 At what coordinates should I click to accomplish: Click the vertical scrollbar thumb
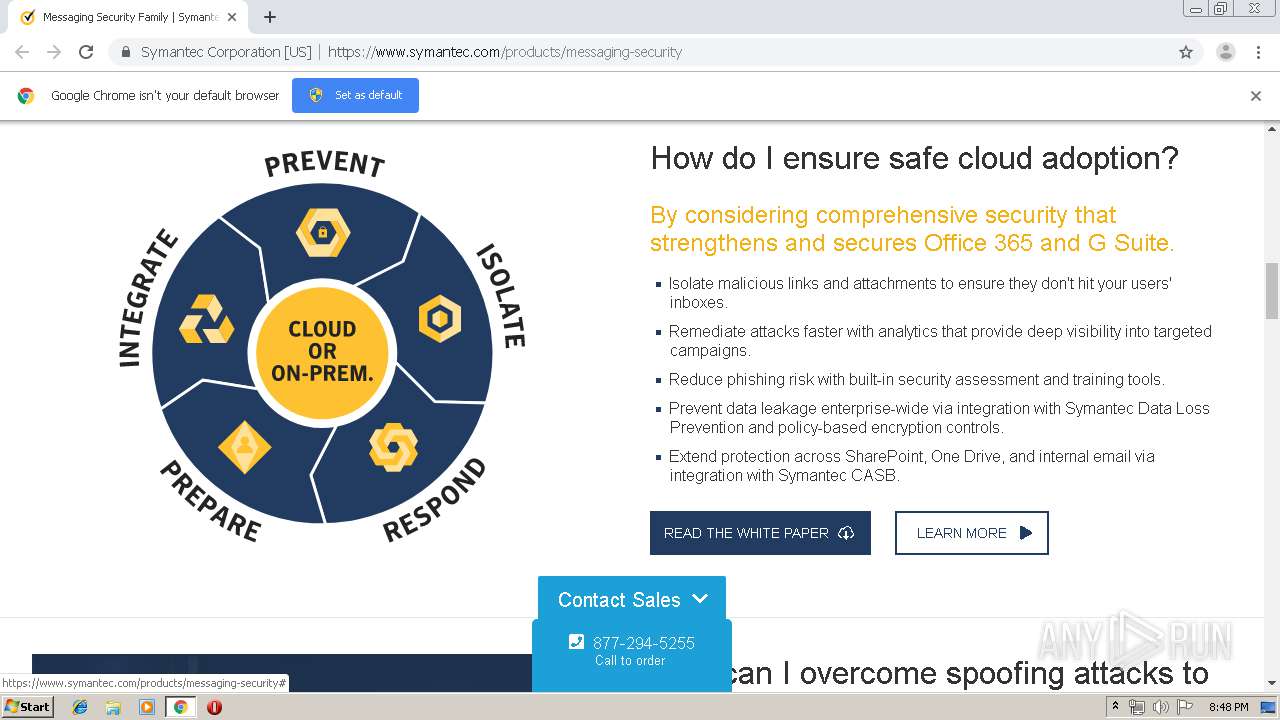pos(1272,291)
